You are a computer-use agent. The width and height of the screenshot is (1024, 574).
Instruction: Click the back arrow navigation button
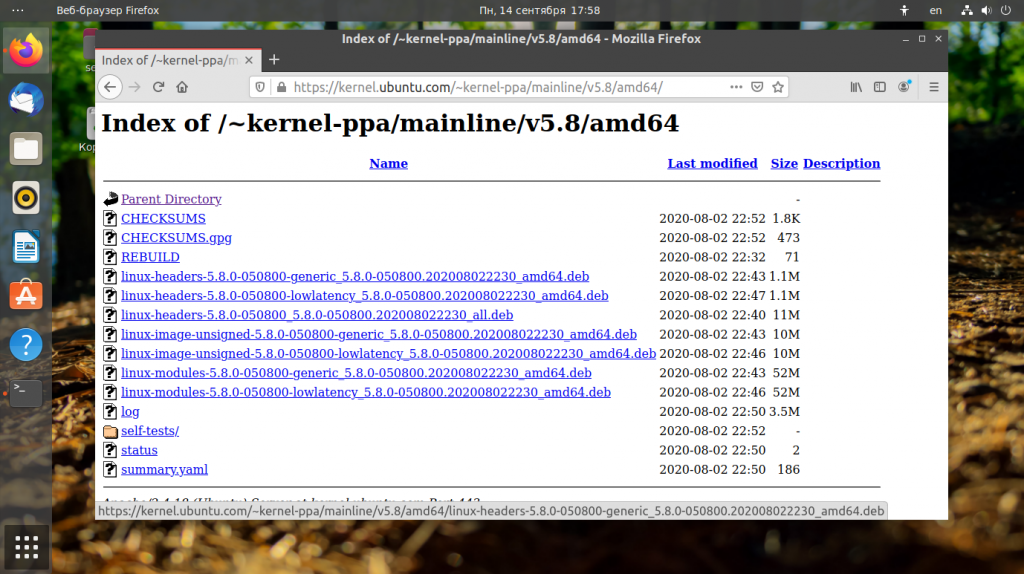[110, 87]
